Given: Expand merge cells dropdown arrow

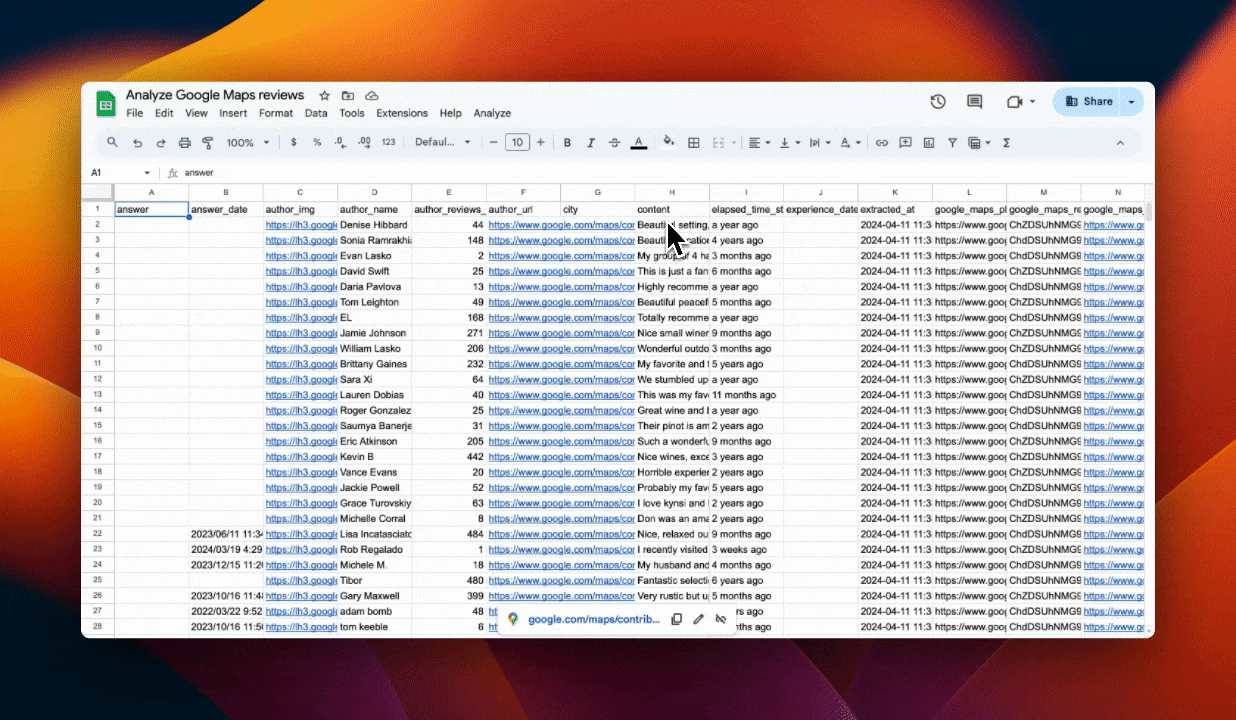Looking at the screenshot, I should [x=732, y=143].
